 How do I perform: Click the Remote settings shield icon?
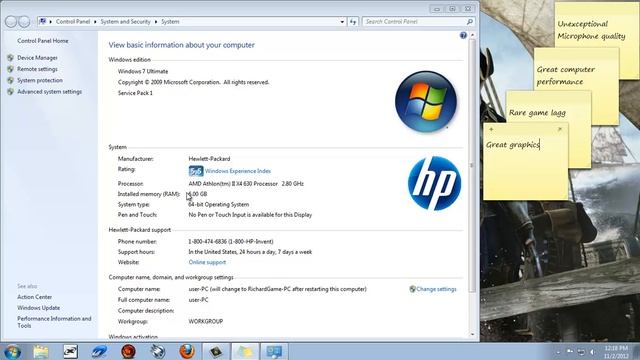click(x=11, y=69)
